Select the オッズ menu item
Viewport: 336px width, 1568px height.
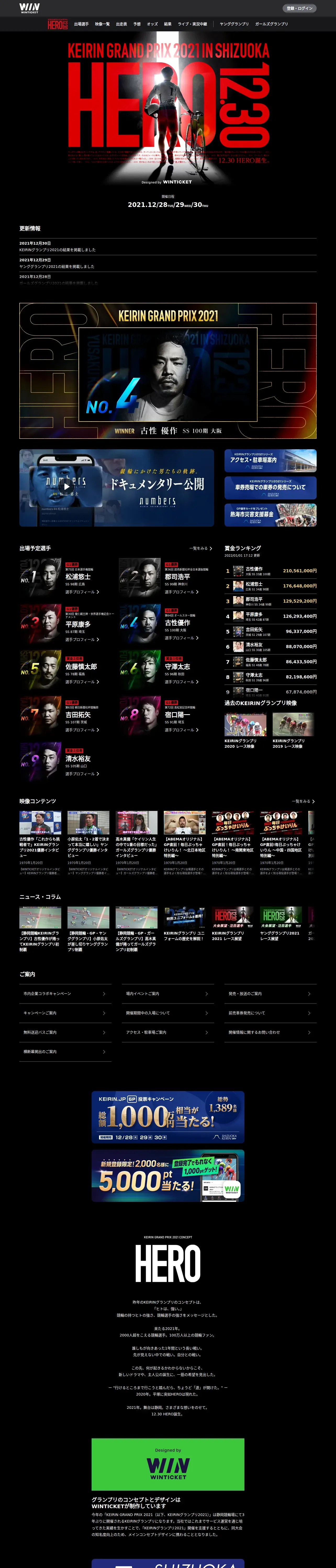(153, 24)
